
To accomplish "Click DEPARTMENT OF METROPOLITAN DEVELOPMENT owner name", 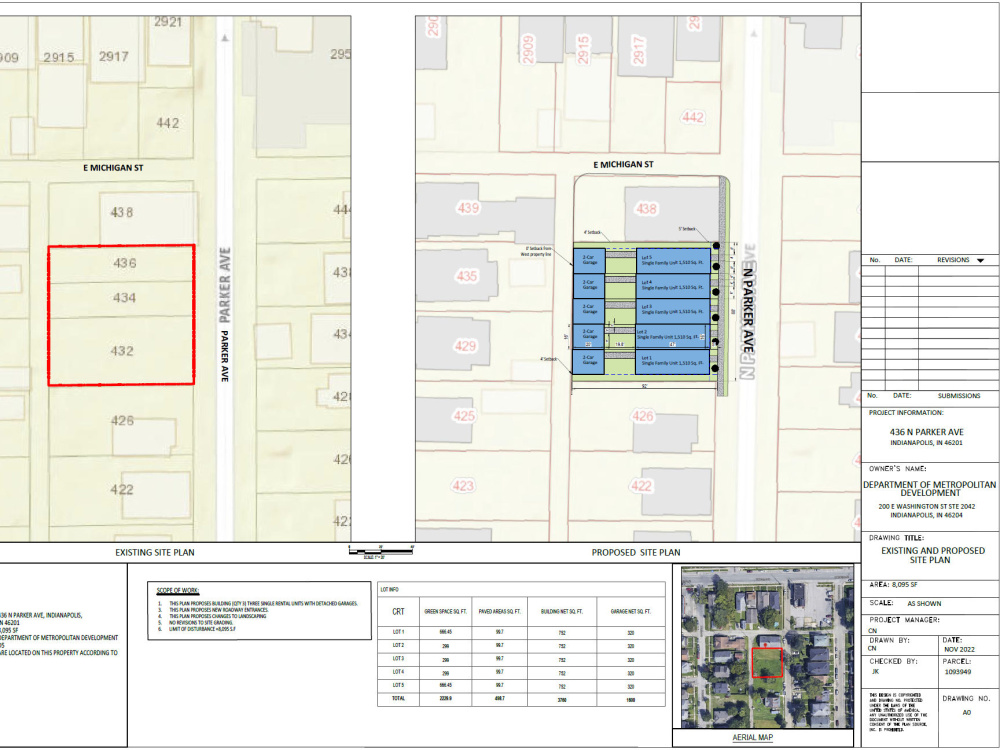I will [x=930, y=489].
